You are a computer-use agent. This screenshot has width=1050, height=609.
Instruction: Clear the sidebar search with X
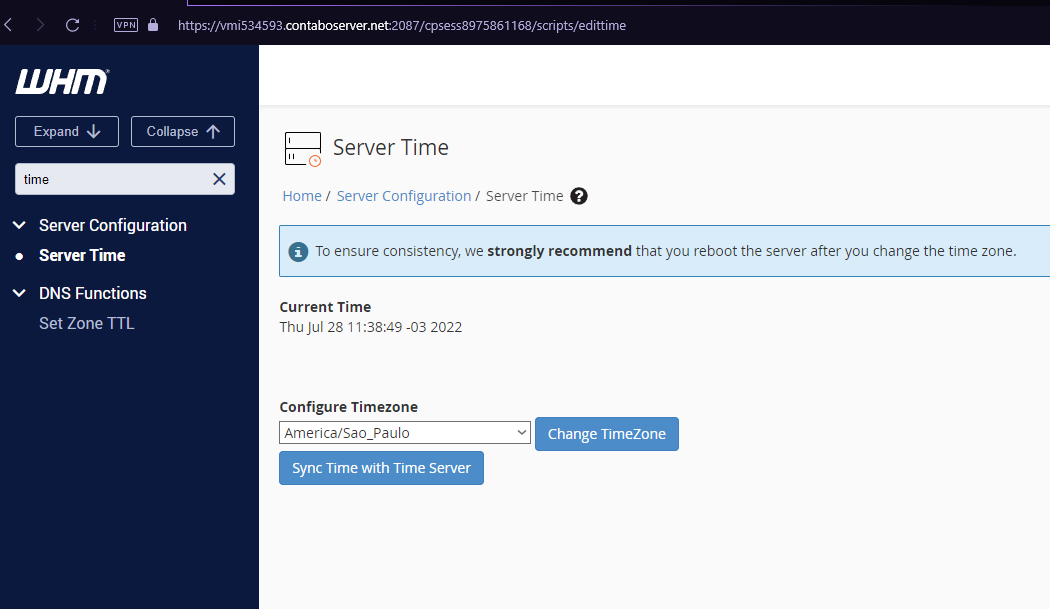click(x=219, y=179)
